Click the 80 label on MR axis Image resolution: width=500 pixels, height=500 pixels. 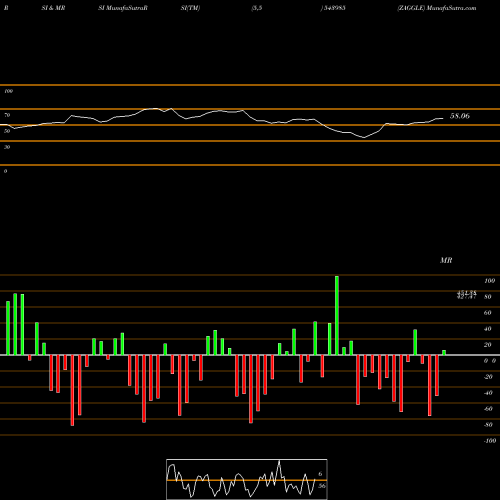[488, 297]
